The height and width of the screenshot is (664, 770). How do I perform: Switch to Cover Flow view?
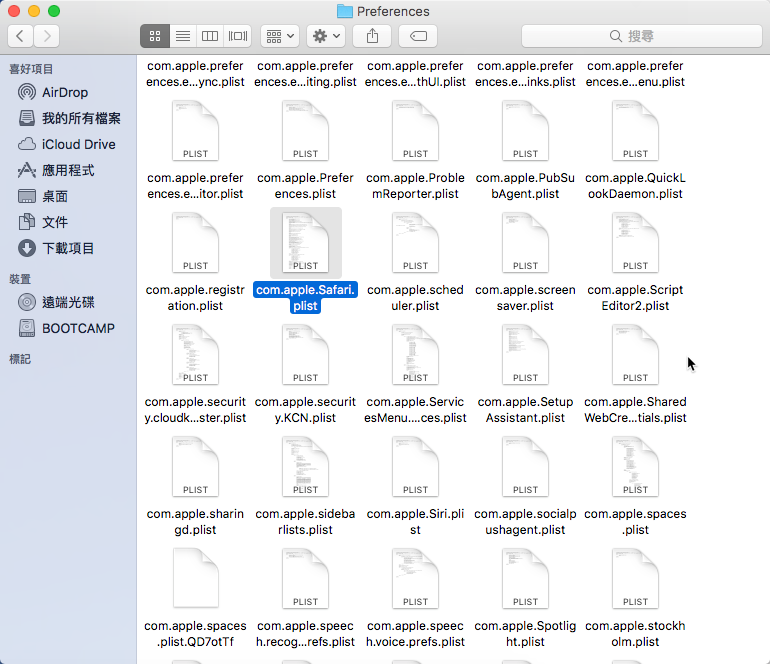coord(237,36)
